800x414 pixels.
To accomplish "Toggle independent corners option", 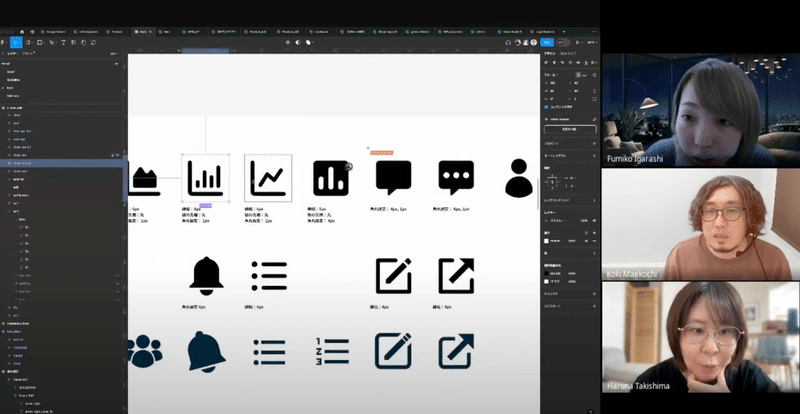I will point(594,99).
